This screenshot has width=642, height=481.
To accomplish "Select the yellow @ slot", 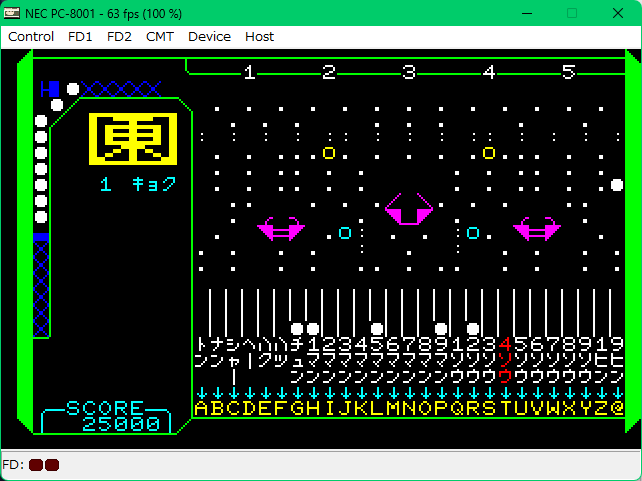I will click(x=617, y=409).
